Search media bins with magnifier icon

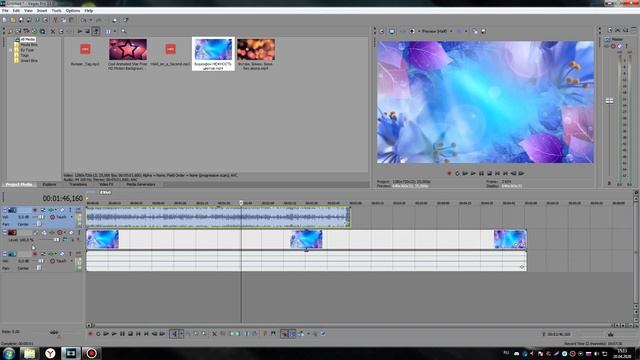click(124, 31)
